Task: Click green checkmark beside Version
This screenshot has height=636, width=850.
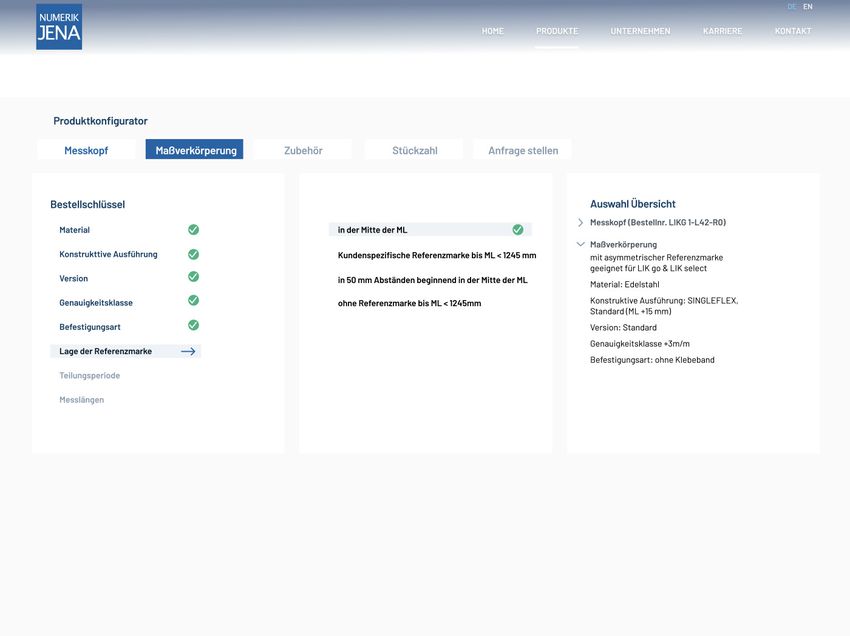Action: pyautogui.click(x=193, y=277)
